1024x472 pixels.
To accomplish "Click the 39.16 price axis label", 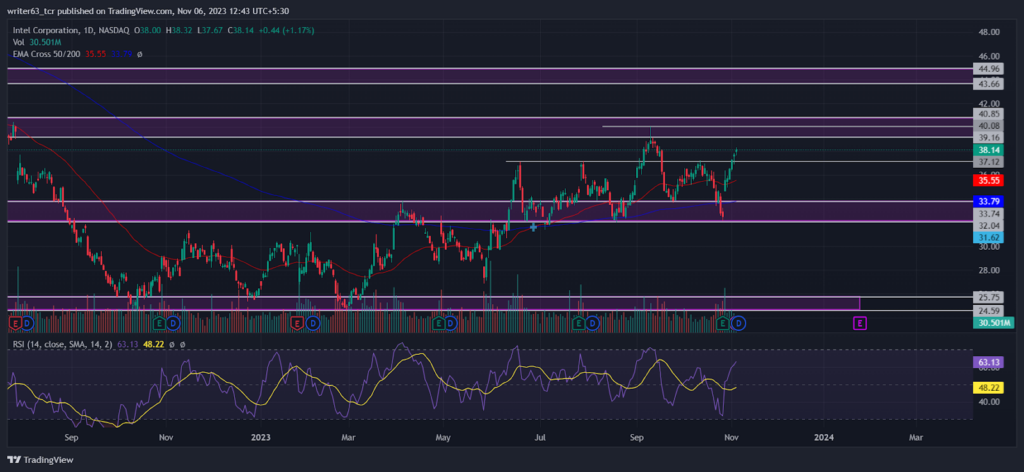I will [x=986, y=138].
